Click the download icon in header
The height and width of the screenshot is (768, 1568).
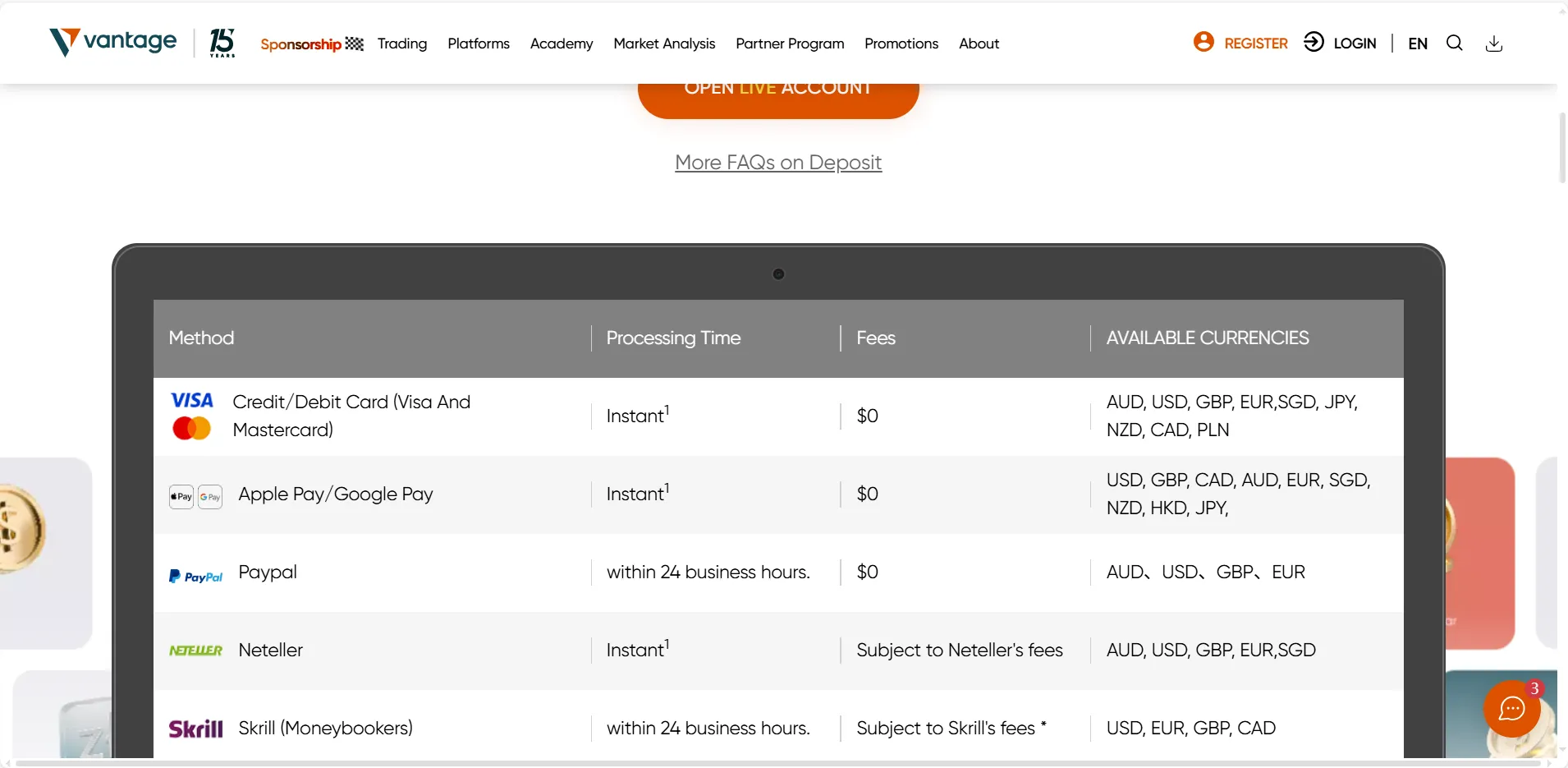1494,44
